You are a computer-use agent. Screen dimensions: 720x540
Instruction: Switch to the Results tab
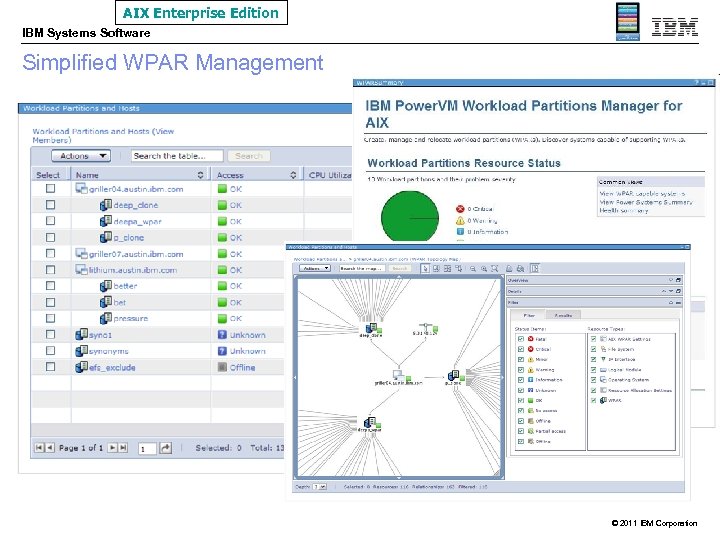tap(563, 315)
